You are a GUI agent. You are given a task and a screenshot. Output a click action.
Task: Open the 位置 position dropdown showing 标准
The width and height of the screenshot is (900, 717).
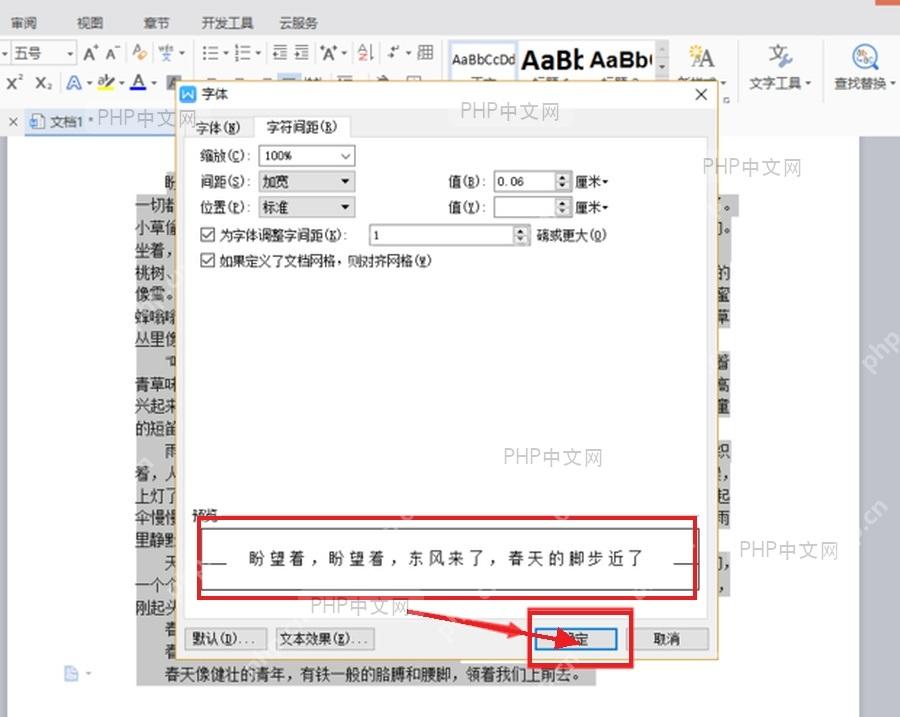coord(307,207)
